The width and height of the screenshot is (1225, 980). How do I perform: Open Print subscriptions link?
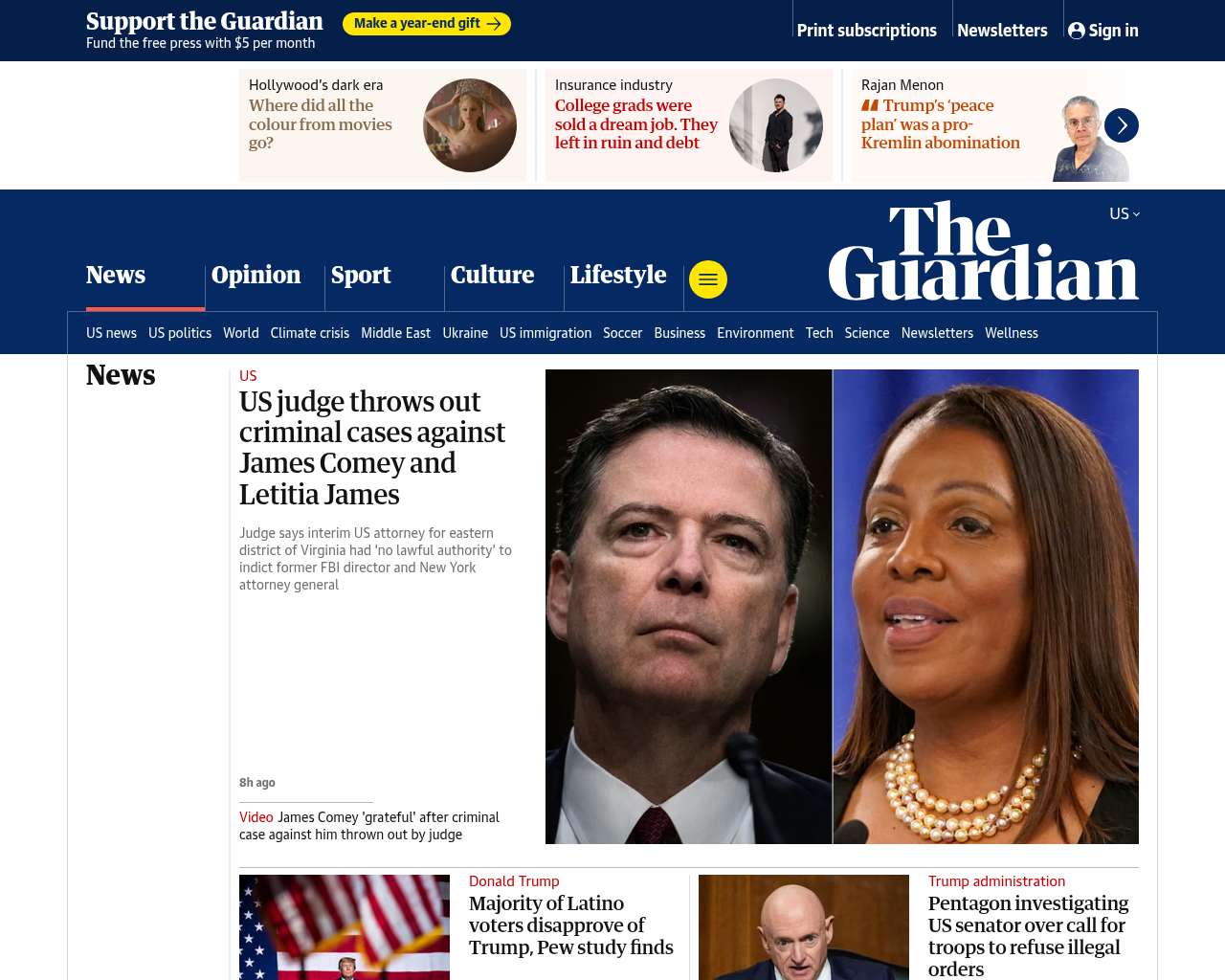coord(867,31)
